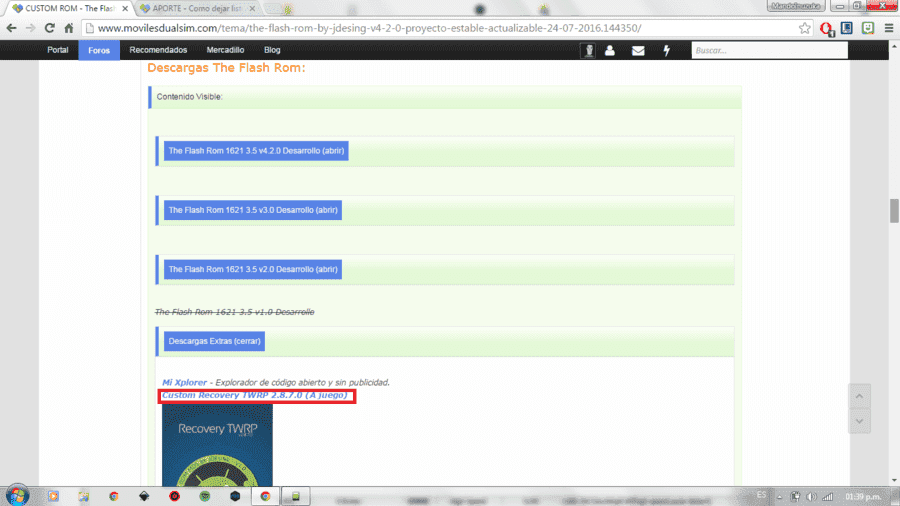
Task: Open forum messages envelope icon
Action: point(638,50)
